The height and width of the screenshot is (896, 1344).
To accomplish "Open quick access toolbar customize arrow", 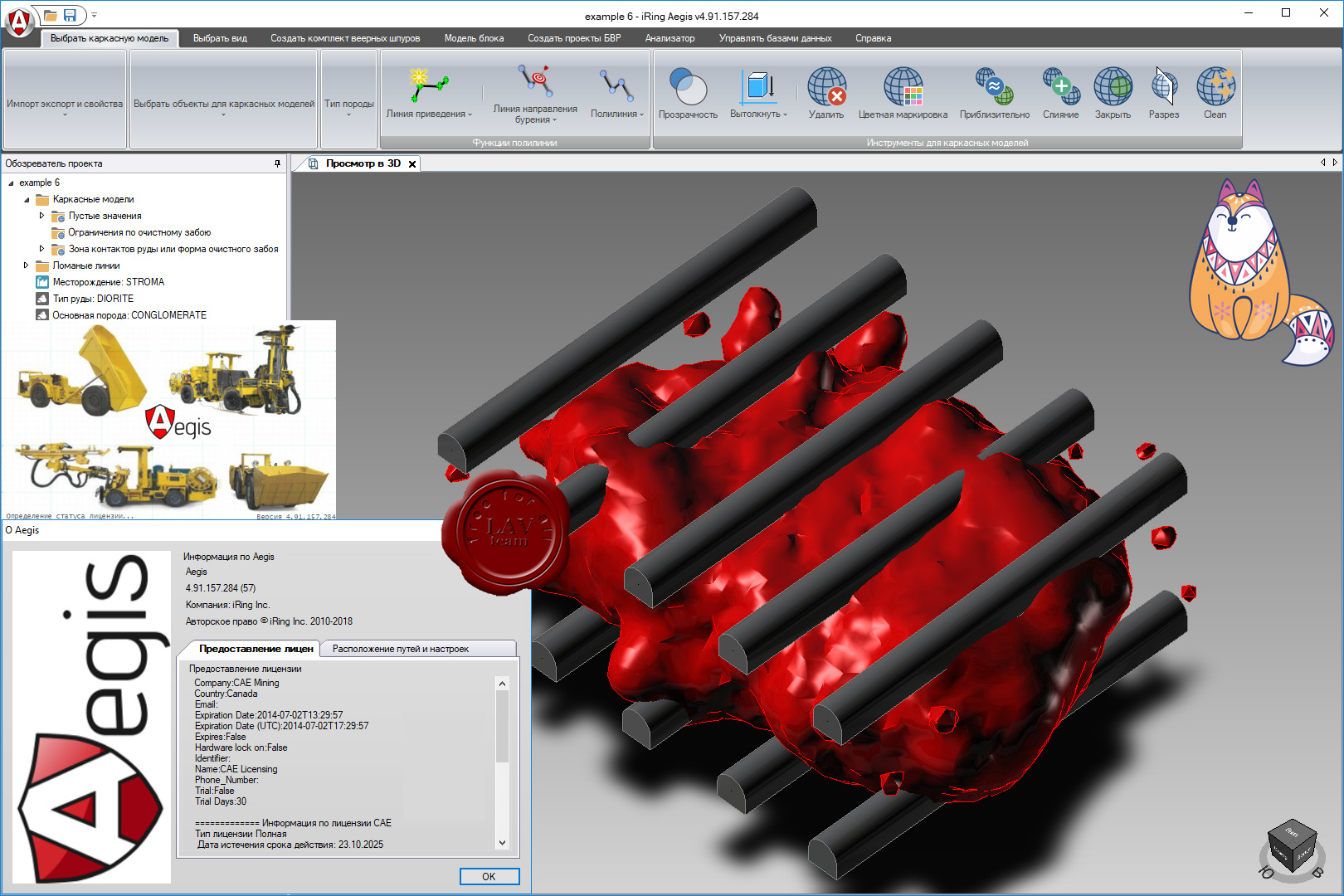I will pos(94,16).
